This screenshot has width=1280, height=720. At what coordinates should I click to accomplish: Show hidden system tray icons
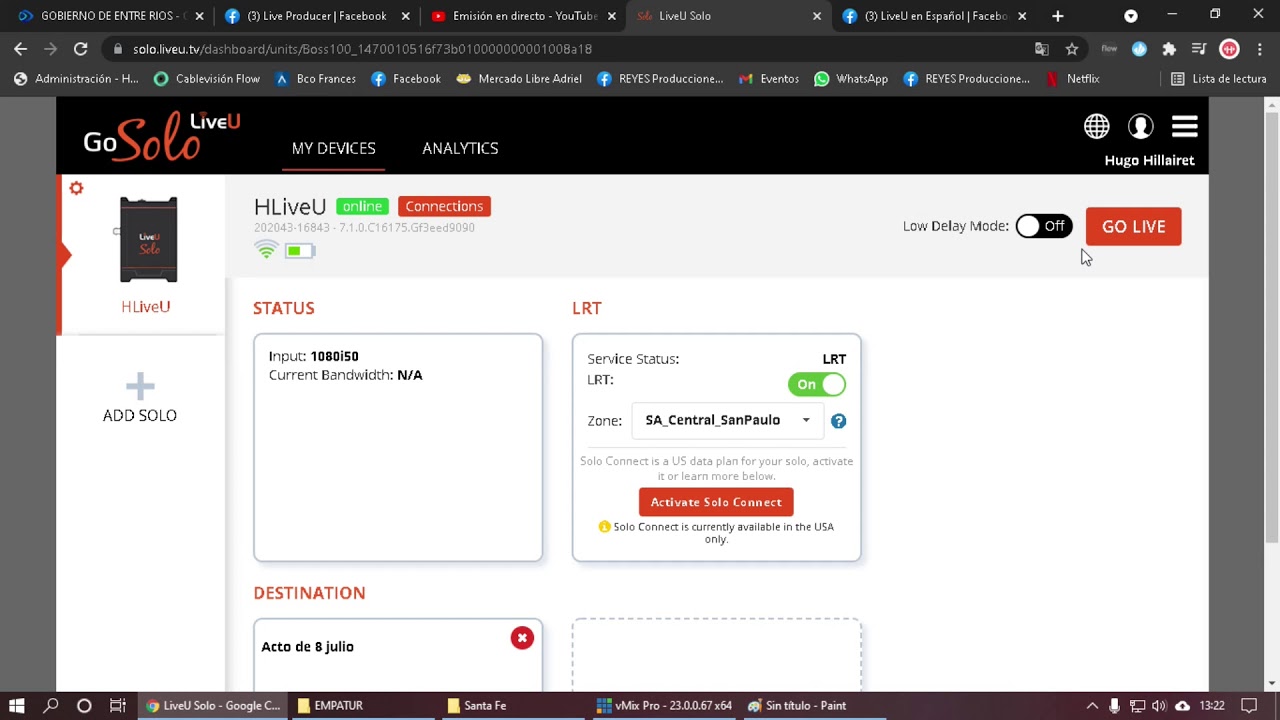click(x=1092, y=705)
